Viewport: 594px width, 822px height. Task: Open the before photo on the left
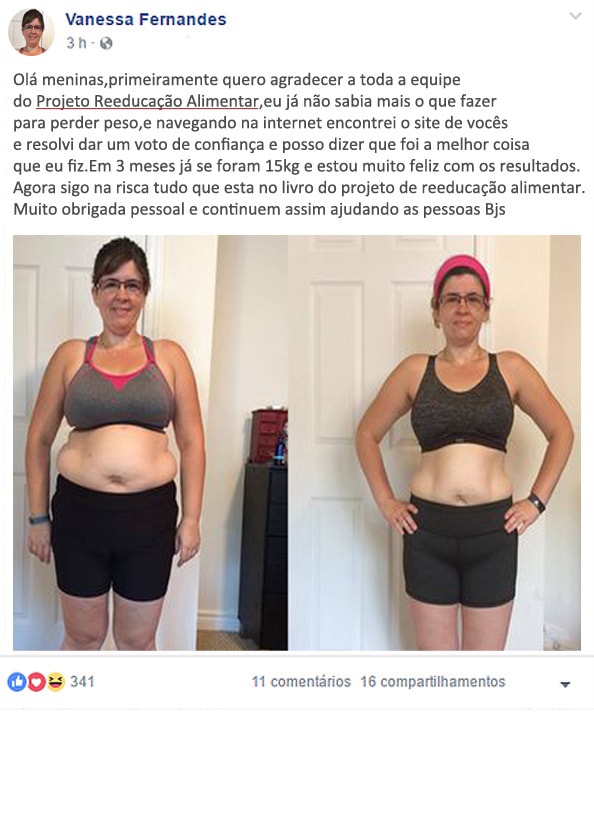pos(150,443)
